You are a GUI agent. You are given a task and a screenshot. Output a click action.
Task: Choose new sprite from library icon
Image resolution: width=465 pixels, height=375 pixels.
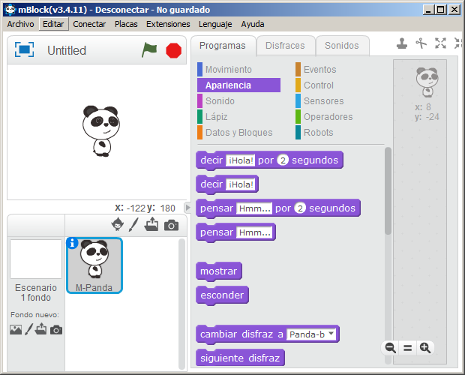tap(117, 224)
